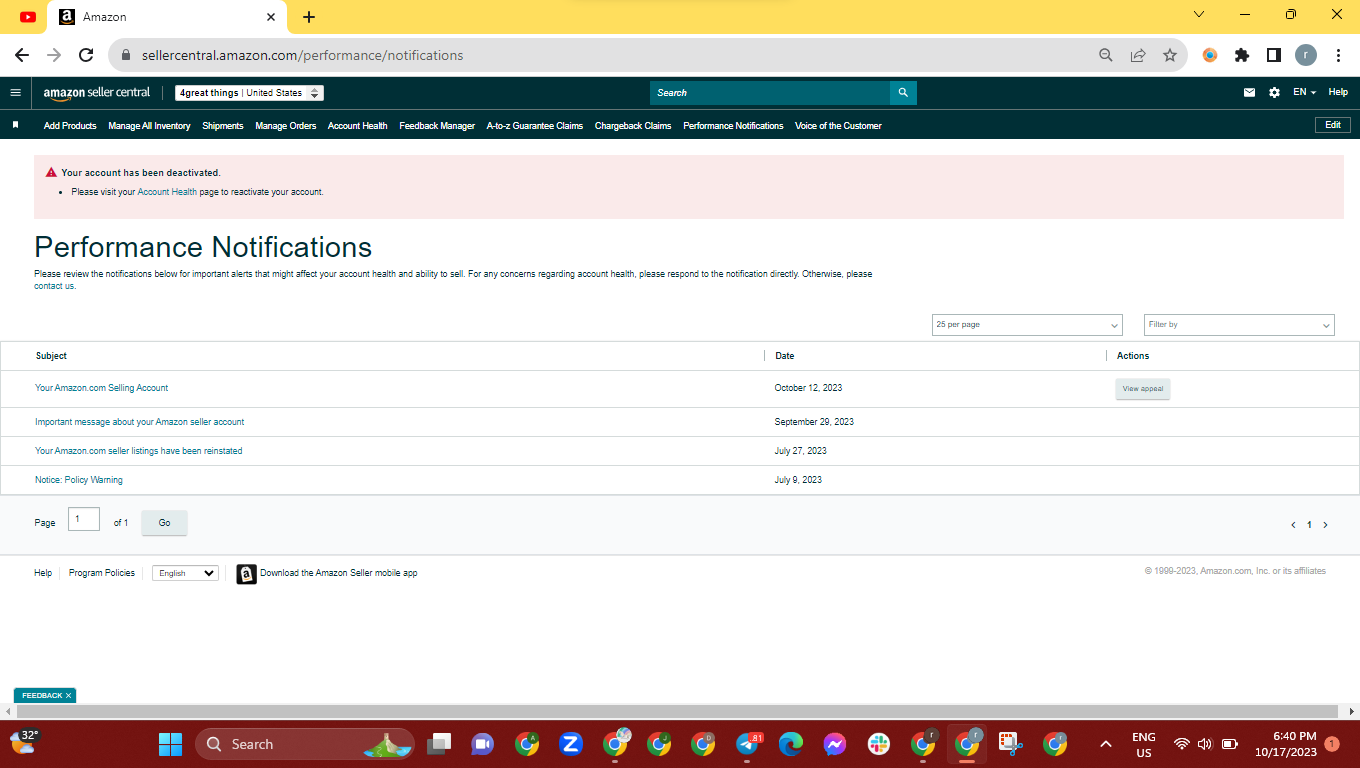Open A-to-z Guarantee Claims
This screenshot has height=768, width=1360.
(x=535, y=126)
